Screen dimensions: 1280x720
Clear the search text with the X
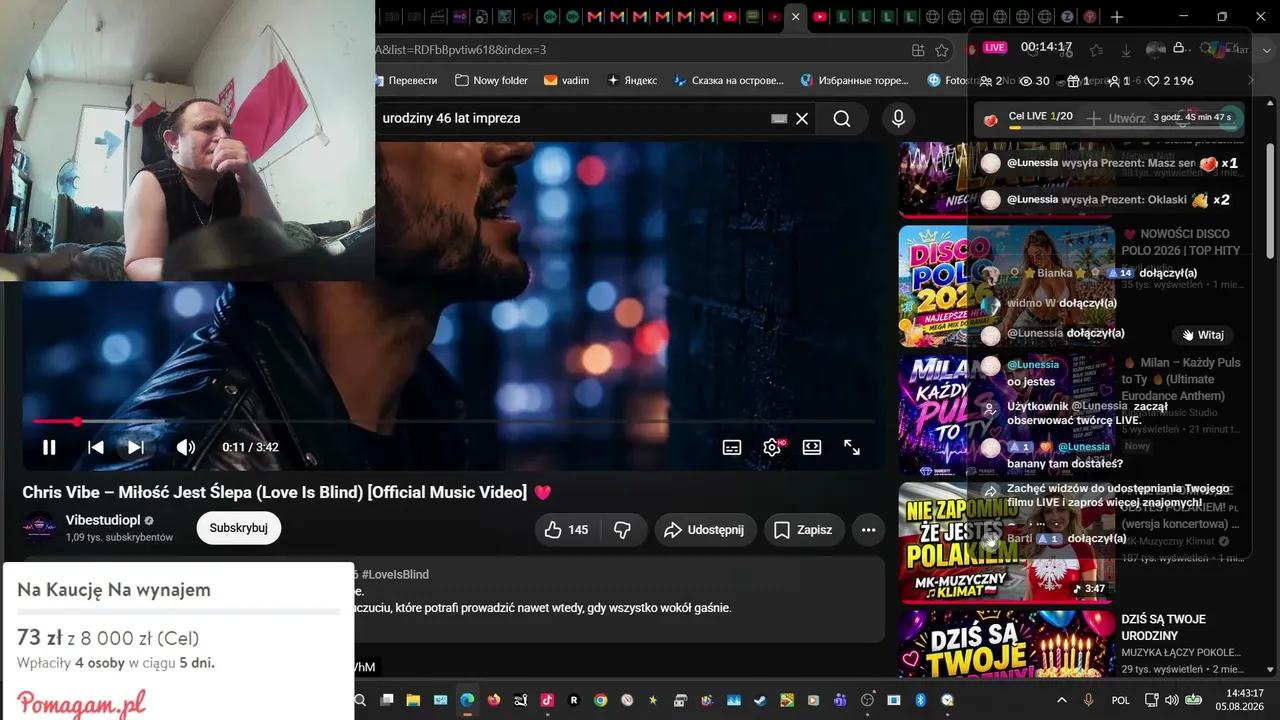tap(802, 119)
